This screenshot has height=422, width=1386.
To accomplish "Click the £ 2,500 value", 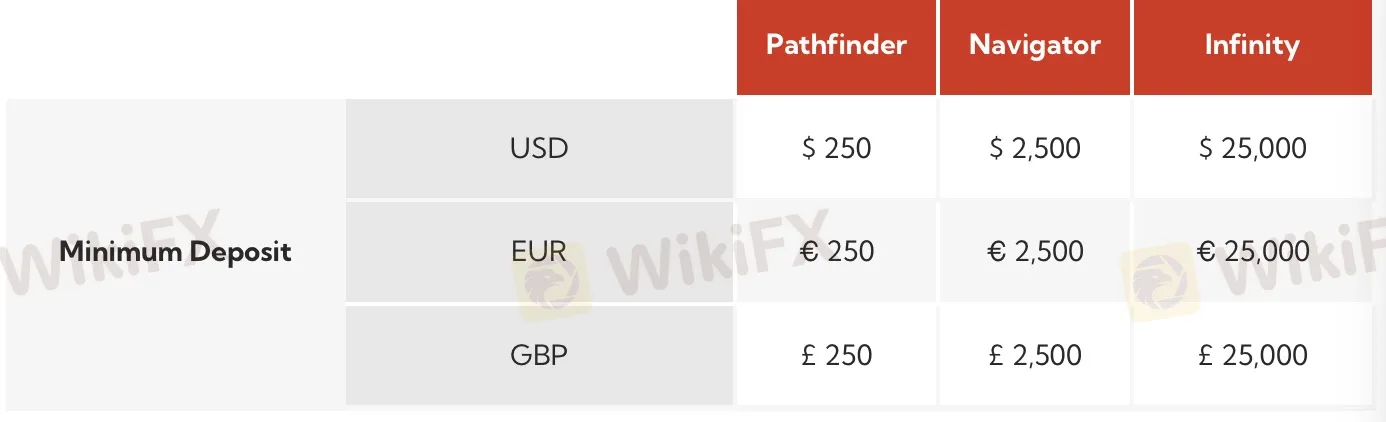I will pos(1034,355).
